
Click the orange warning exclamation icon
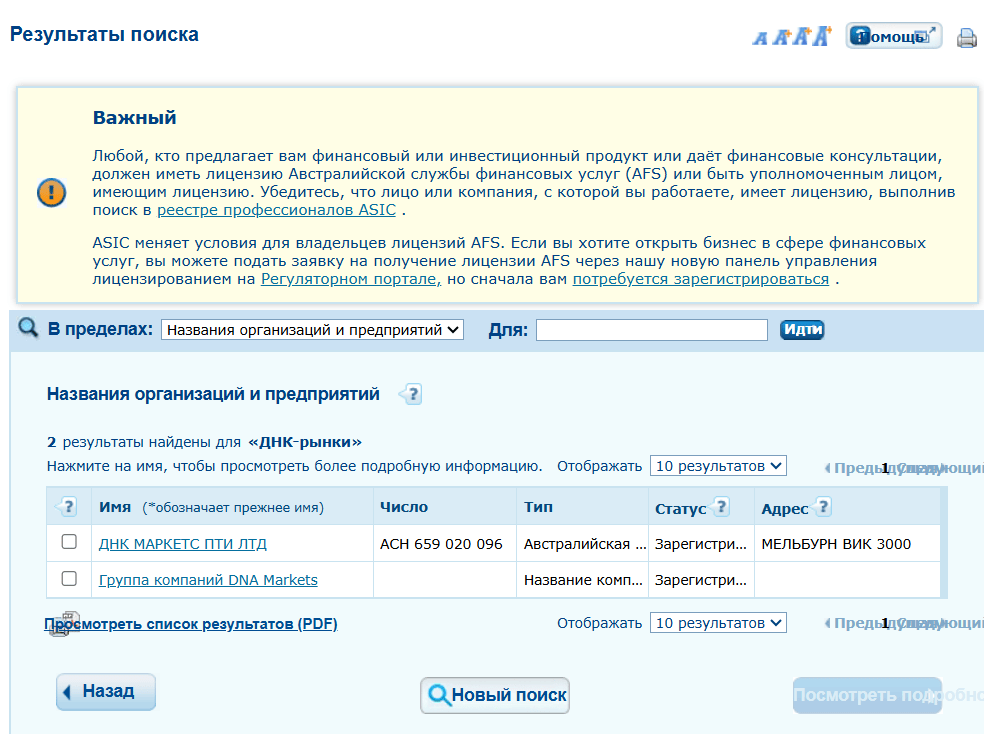[51, 193]
